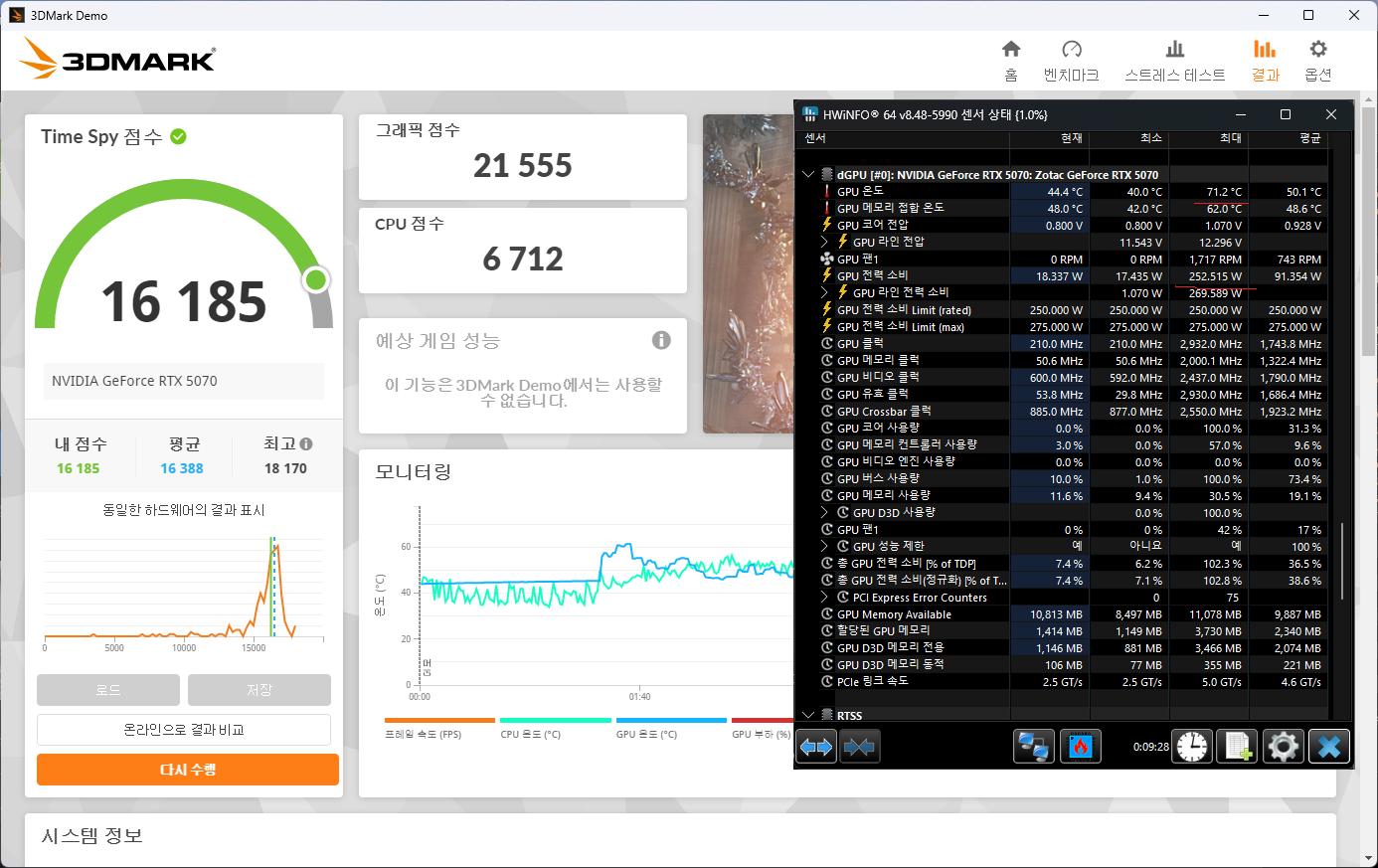The image size is (1378, 868).
Task: Open HWiNFO remote network monitoring icon
Action: (x=1034, y=746)
